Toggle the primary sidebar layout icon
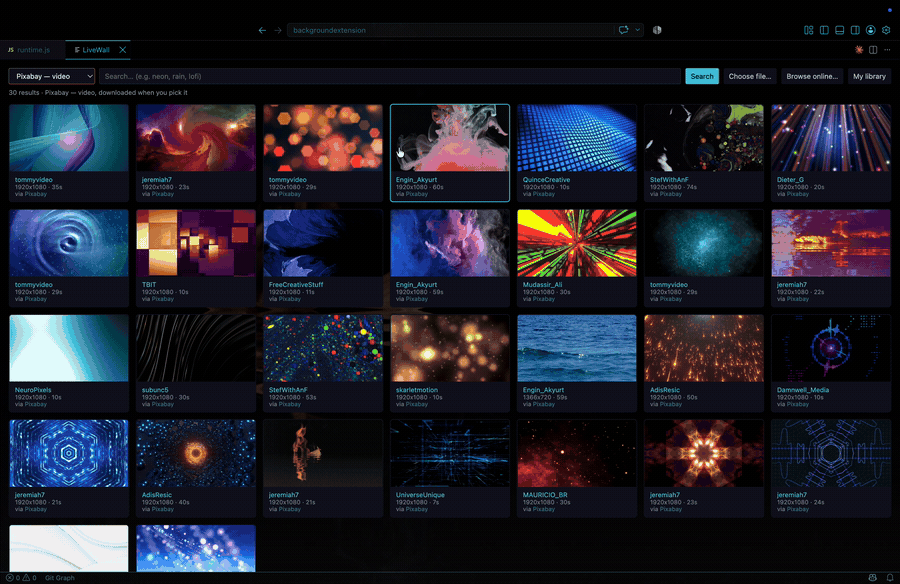900x584 pixels. 824,30
